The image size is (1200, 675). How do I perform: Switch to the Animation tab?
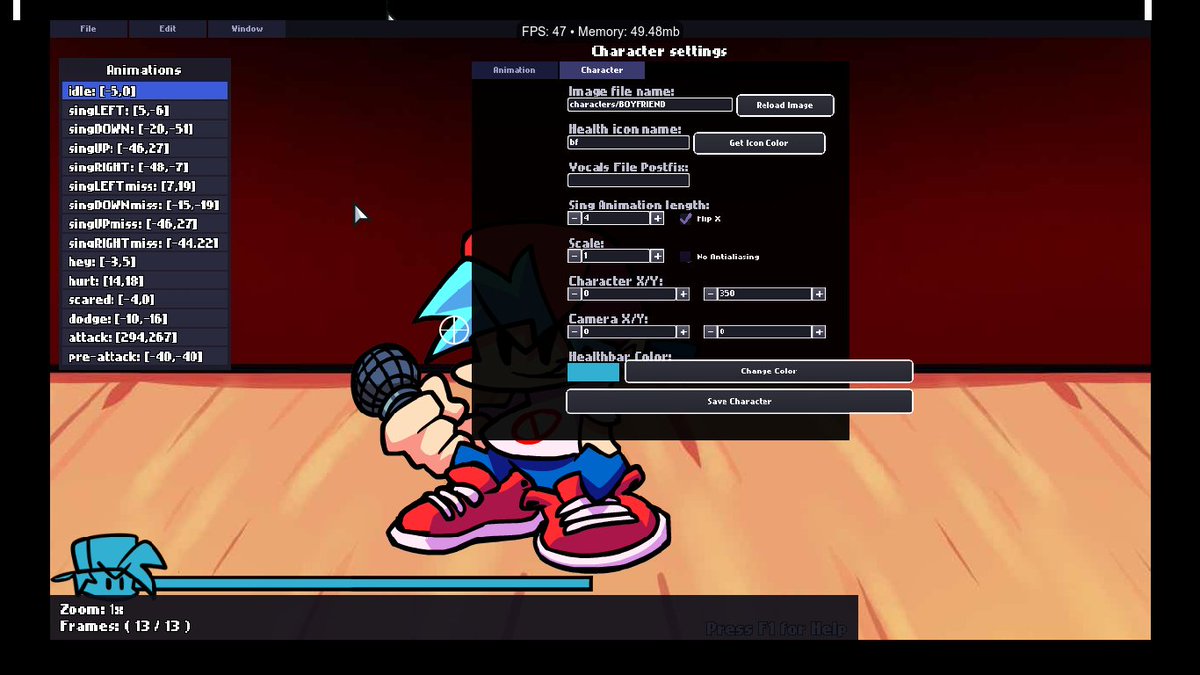[x=514, y=70]
